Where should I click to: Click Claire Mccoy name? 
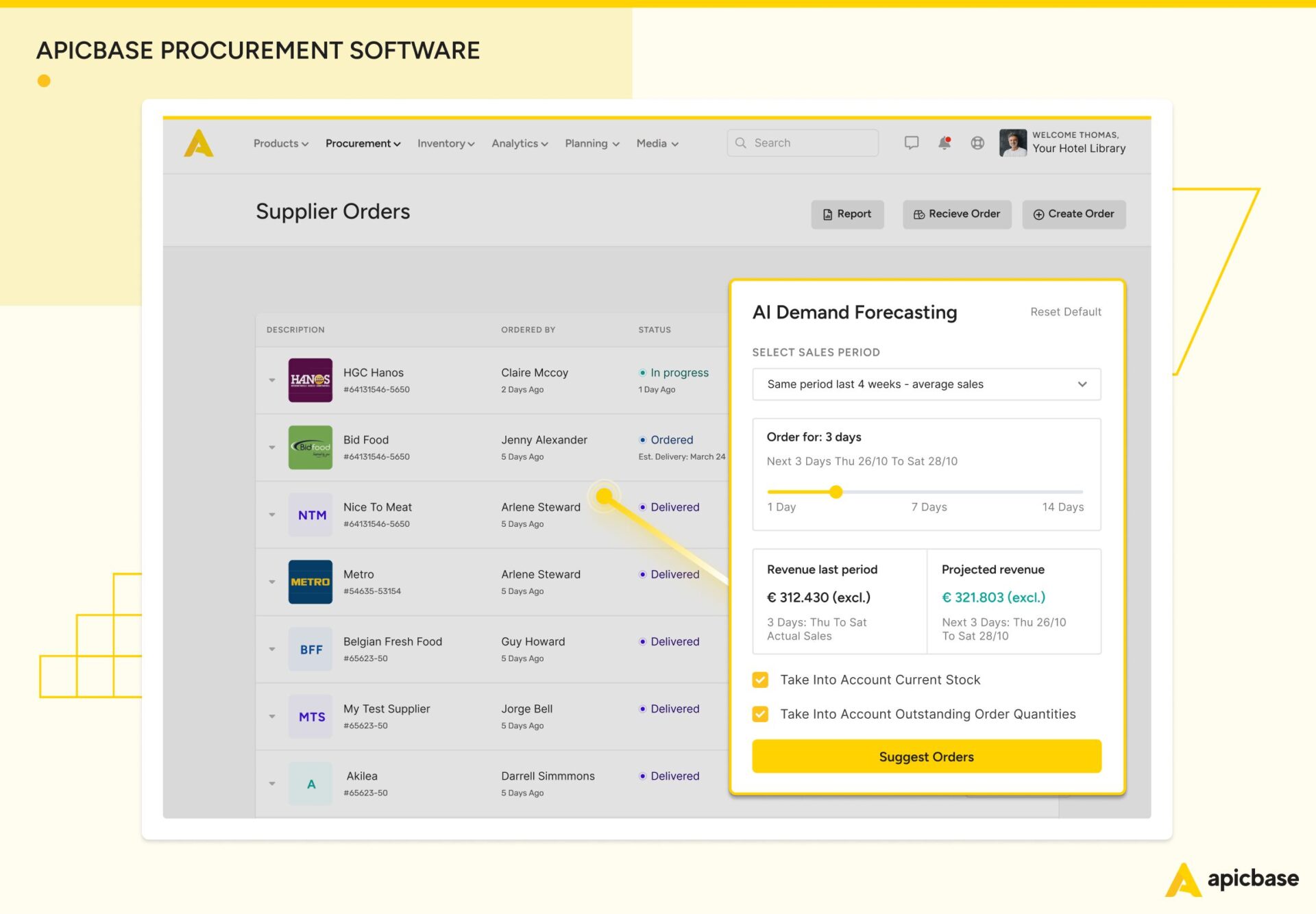pyautogui.click(x=535, y=373)
